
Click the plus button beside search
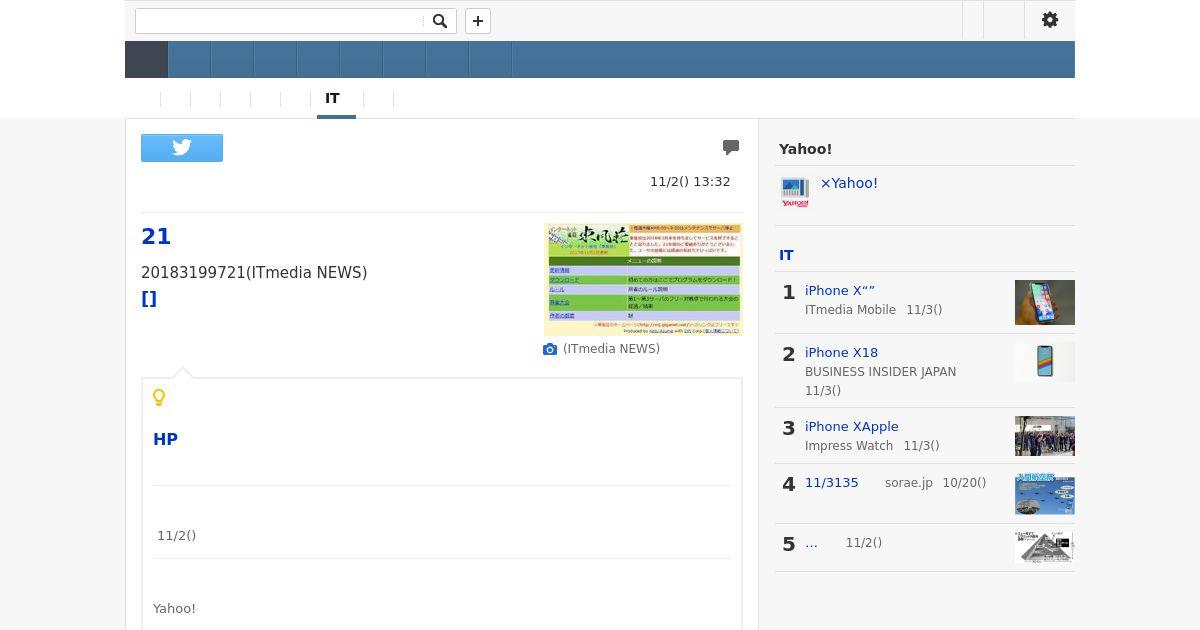(x=478, y=21)
